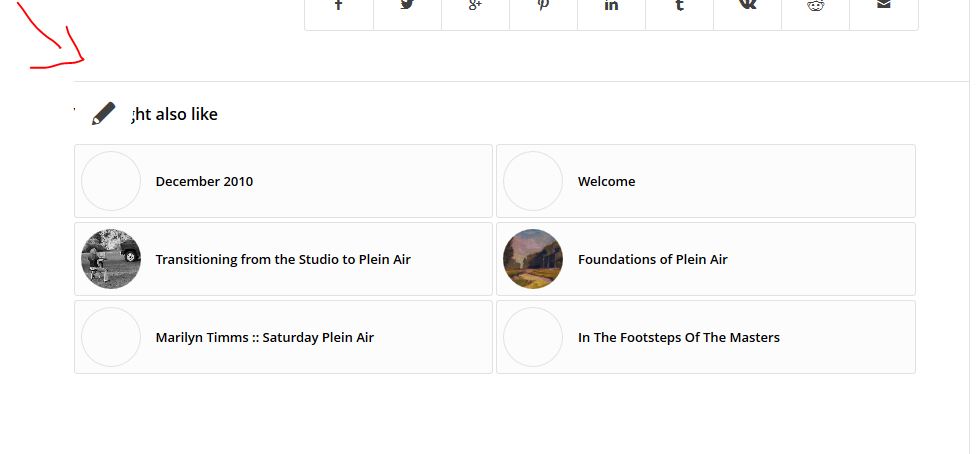Open Transitioning from the Studio to Plein Air

pyautogui.click(x=283, y=259)
